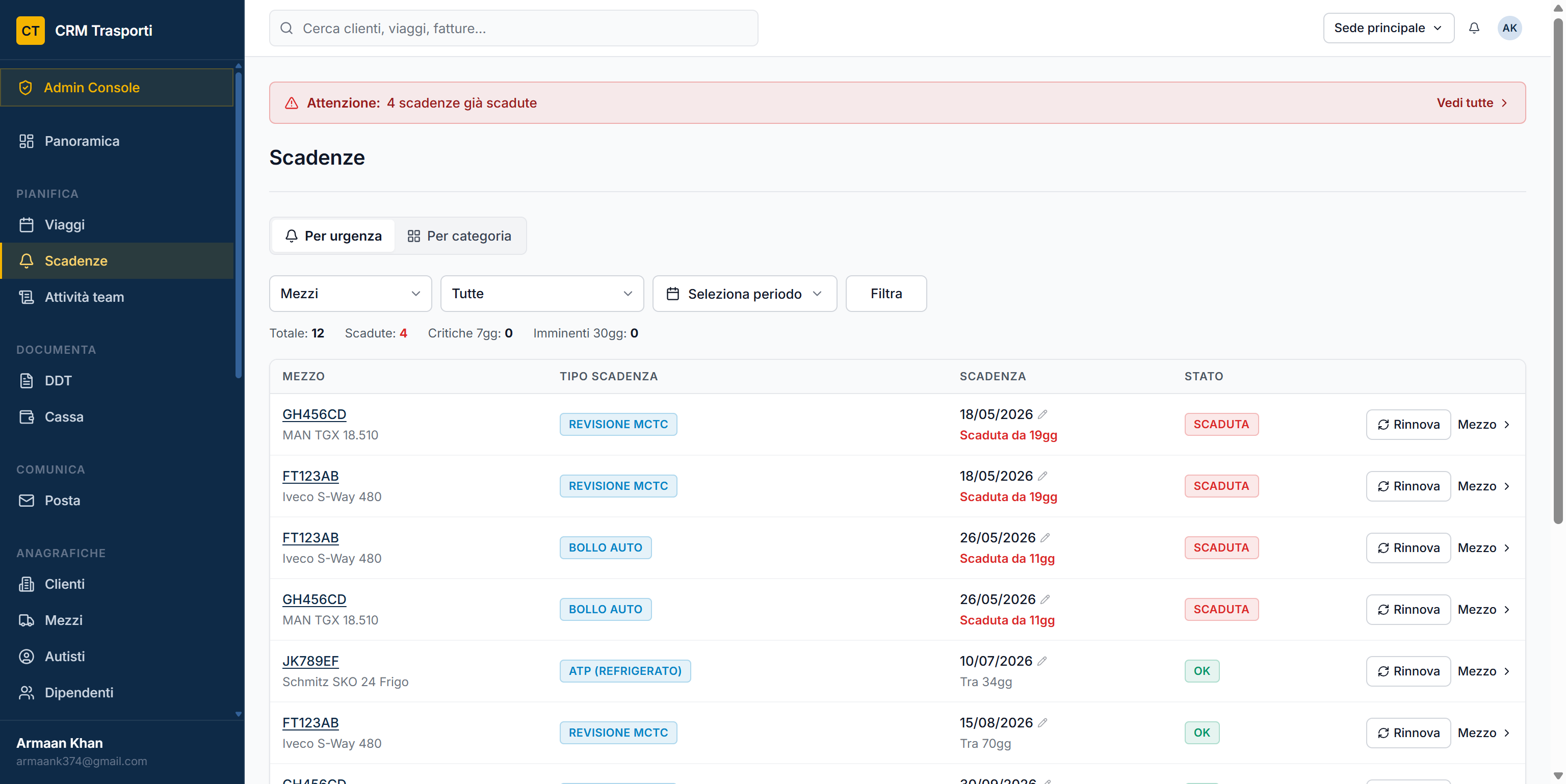Screen dimensions: 1566x784
Task: Click 'Scadute: 4' summary counter
Action: [x=376, y=333]
